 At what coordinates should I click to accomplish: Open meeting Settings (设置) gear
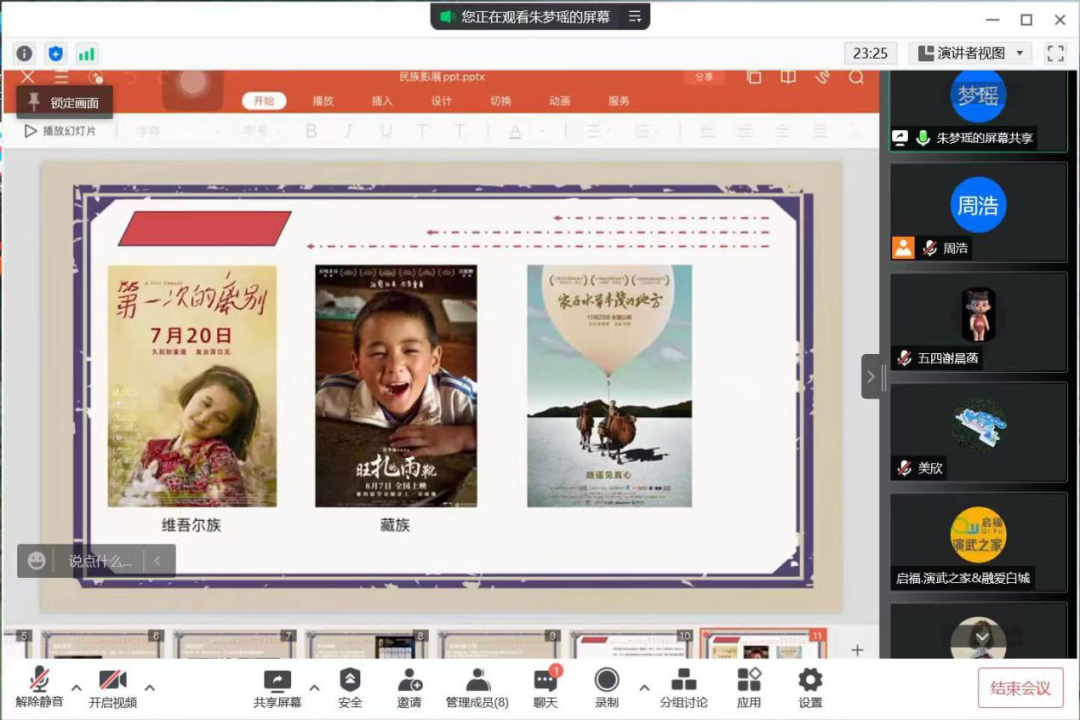pyautogui.click(x=810, y=688)
